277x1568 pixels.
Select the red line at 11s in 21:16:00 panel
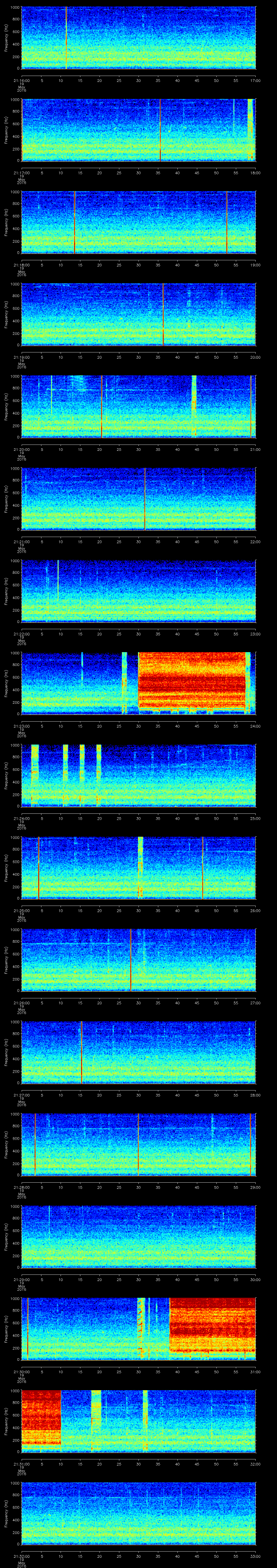[66, 38]
